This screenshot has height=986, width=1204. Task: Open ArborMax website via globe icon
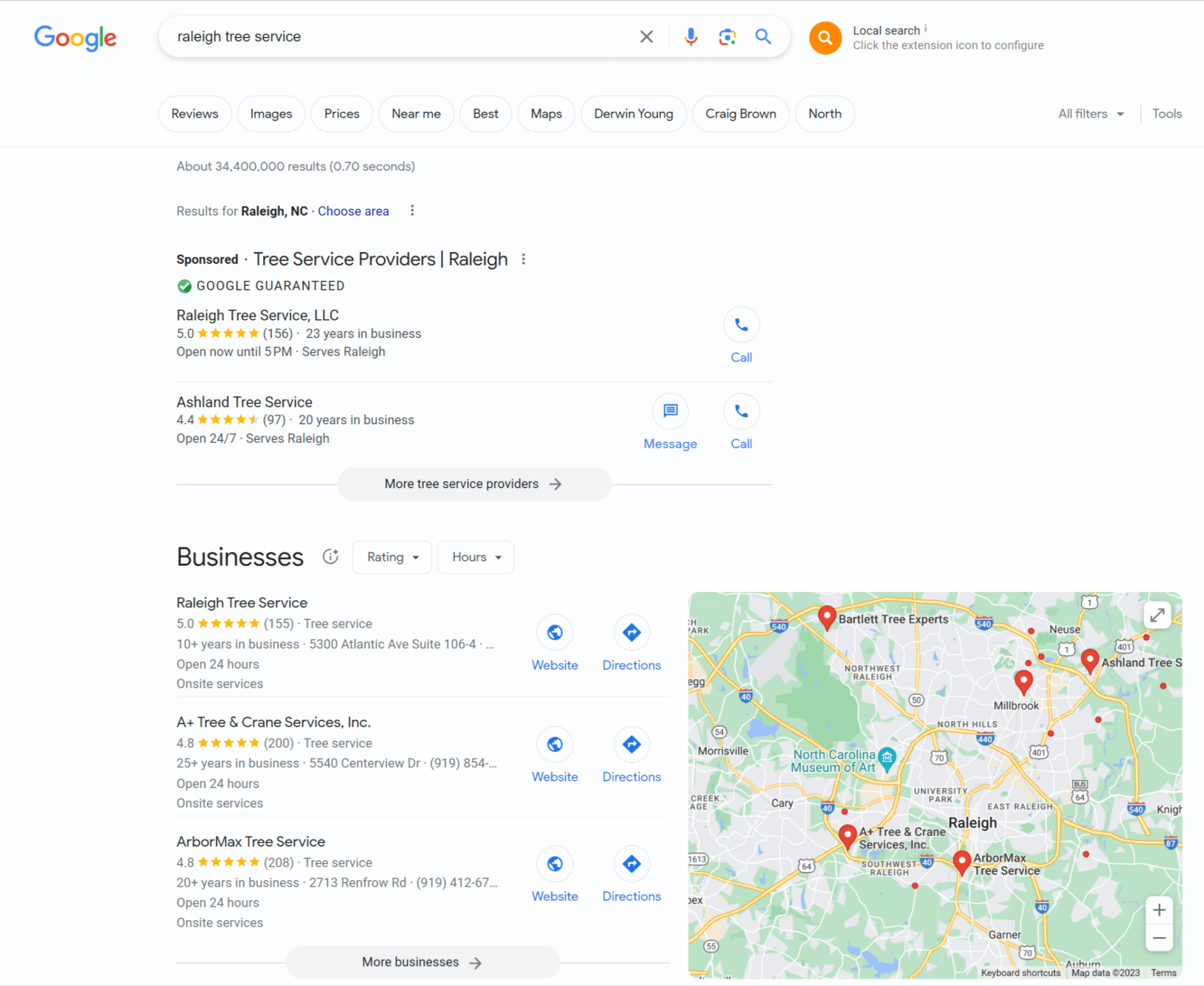pyautogui.click(x=554, y=864)
